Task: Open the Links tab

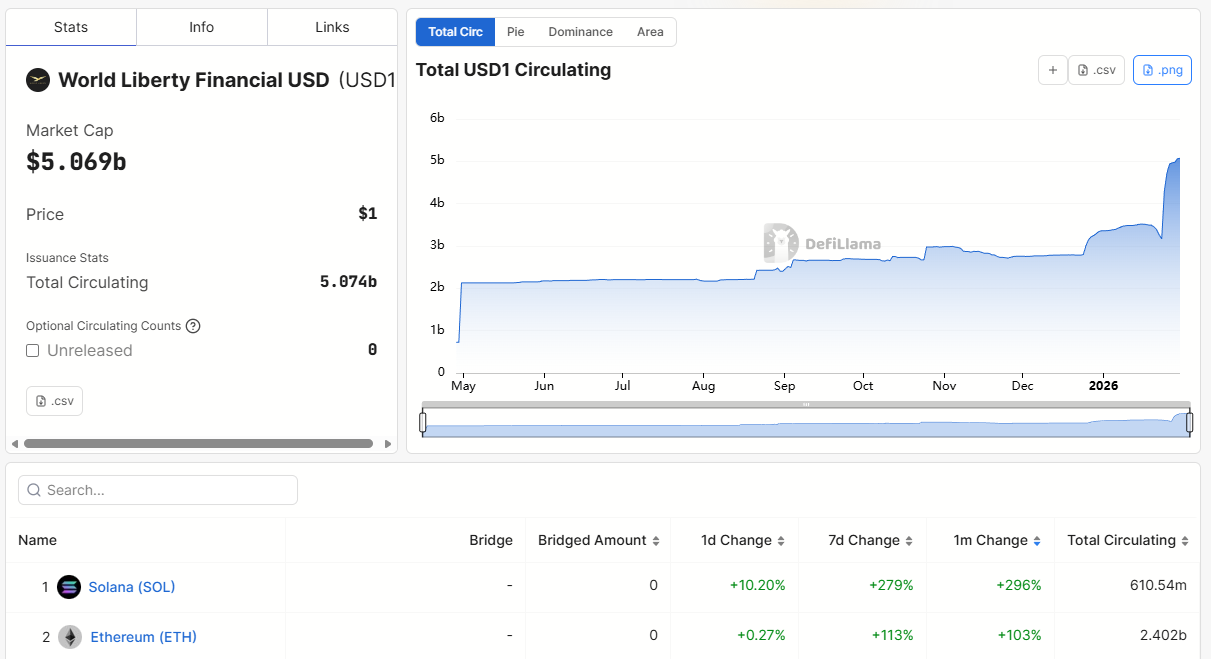Action: pos(332,27)
